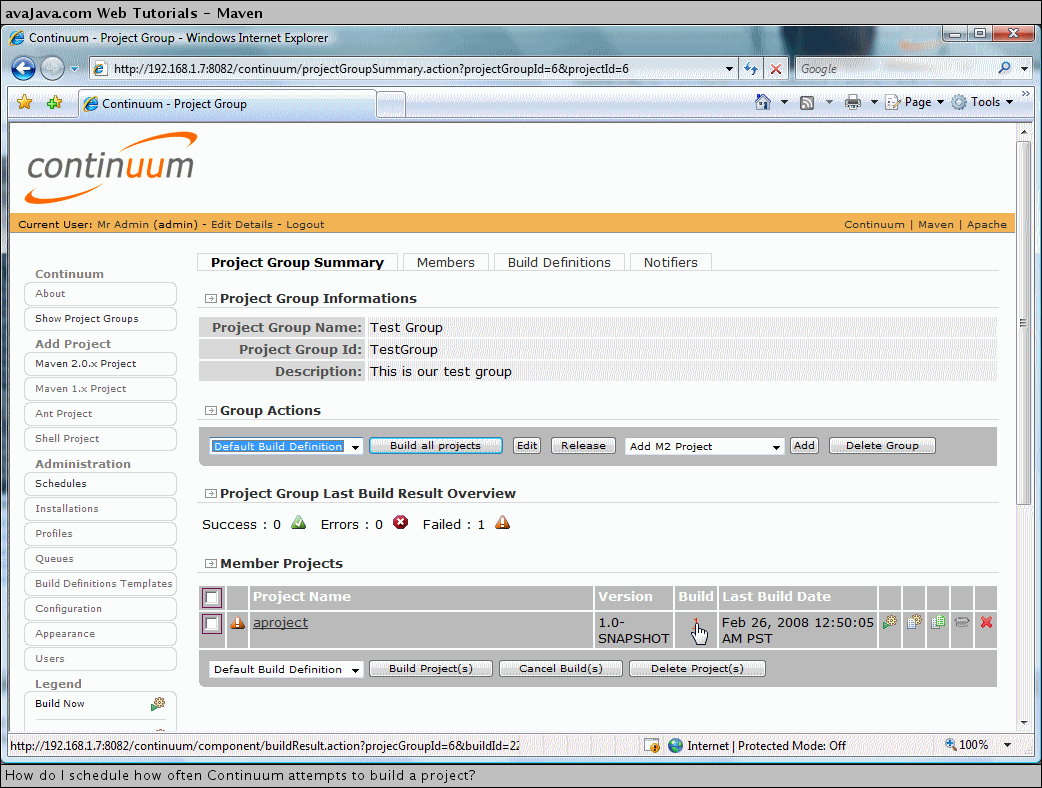Screen dimensions: 1042x788
Task: Open Default Build Definition dropdown in Group Actions
Action: pyautogui.click(x=286, y=446)
